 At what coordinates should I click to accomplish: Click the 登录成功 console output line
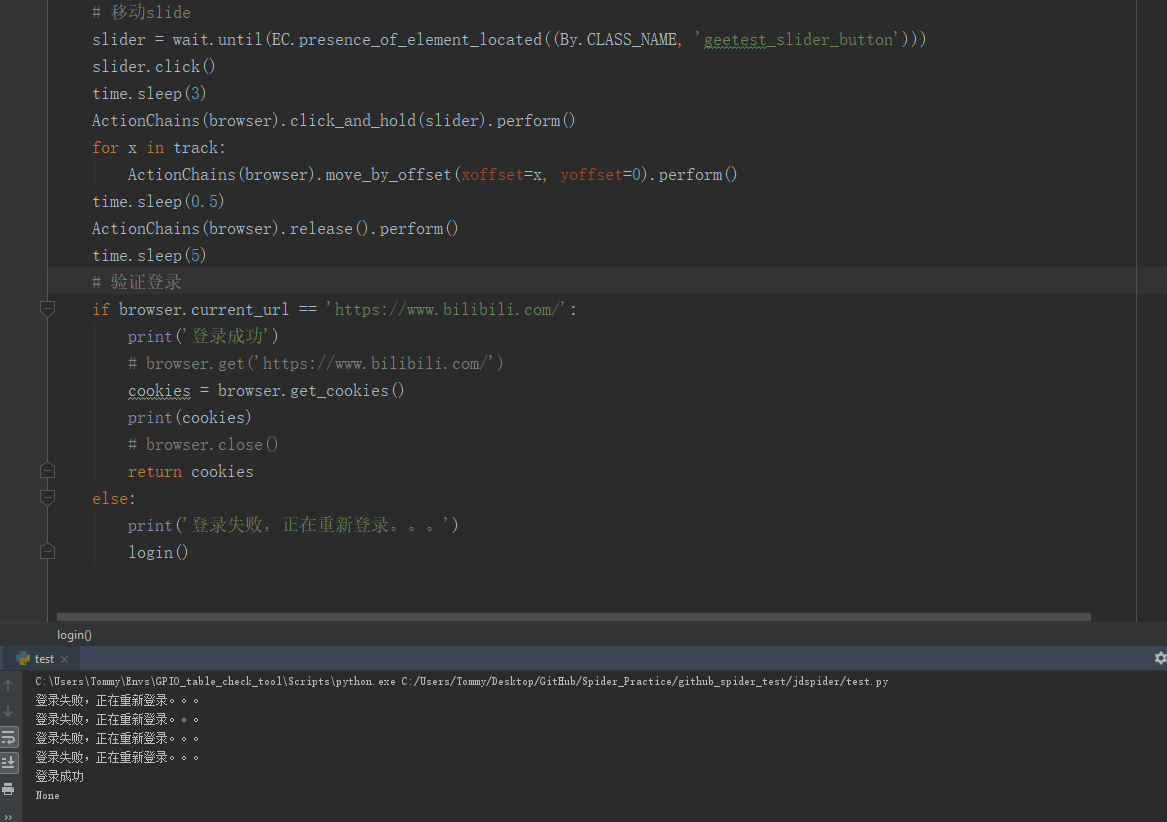tap(60, 776)
